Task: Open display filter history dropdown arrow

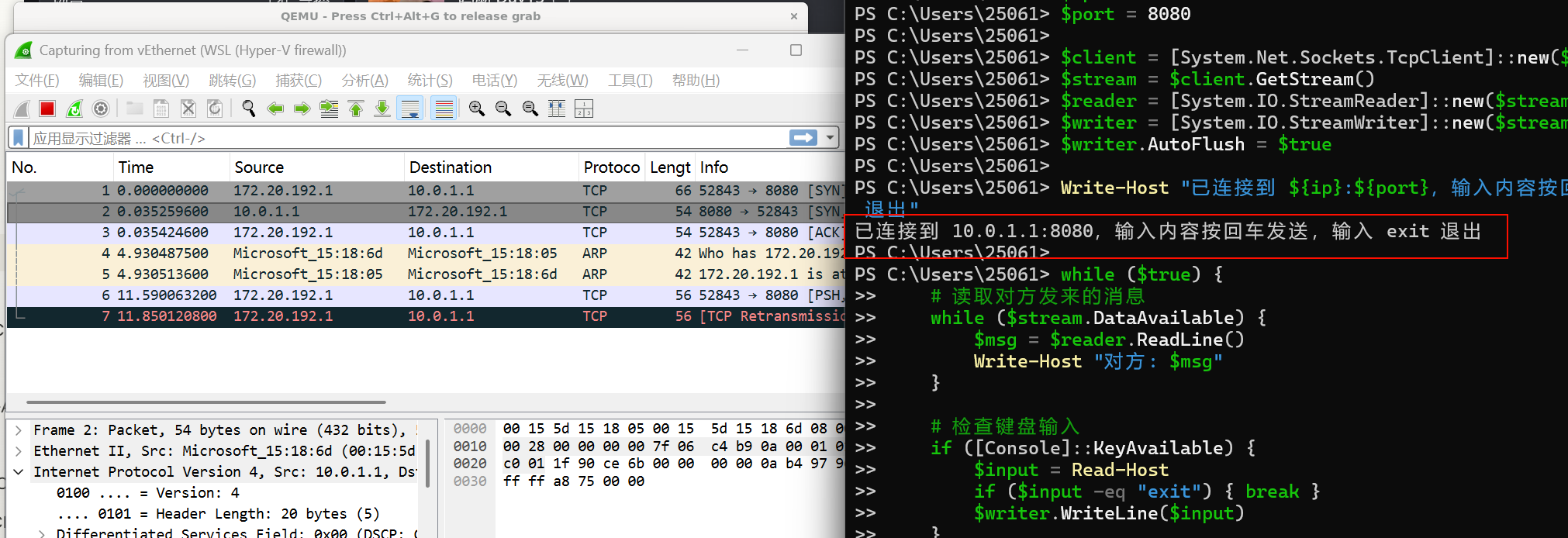Action: (x=831, y=138)
